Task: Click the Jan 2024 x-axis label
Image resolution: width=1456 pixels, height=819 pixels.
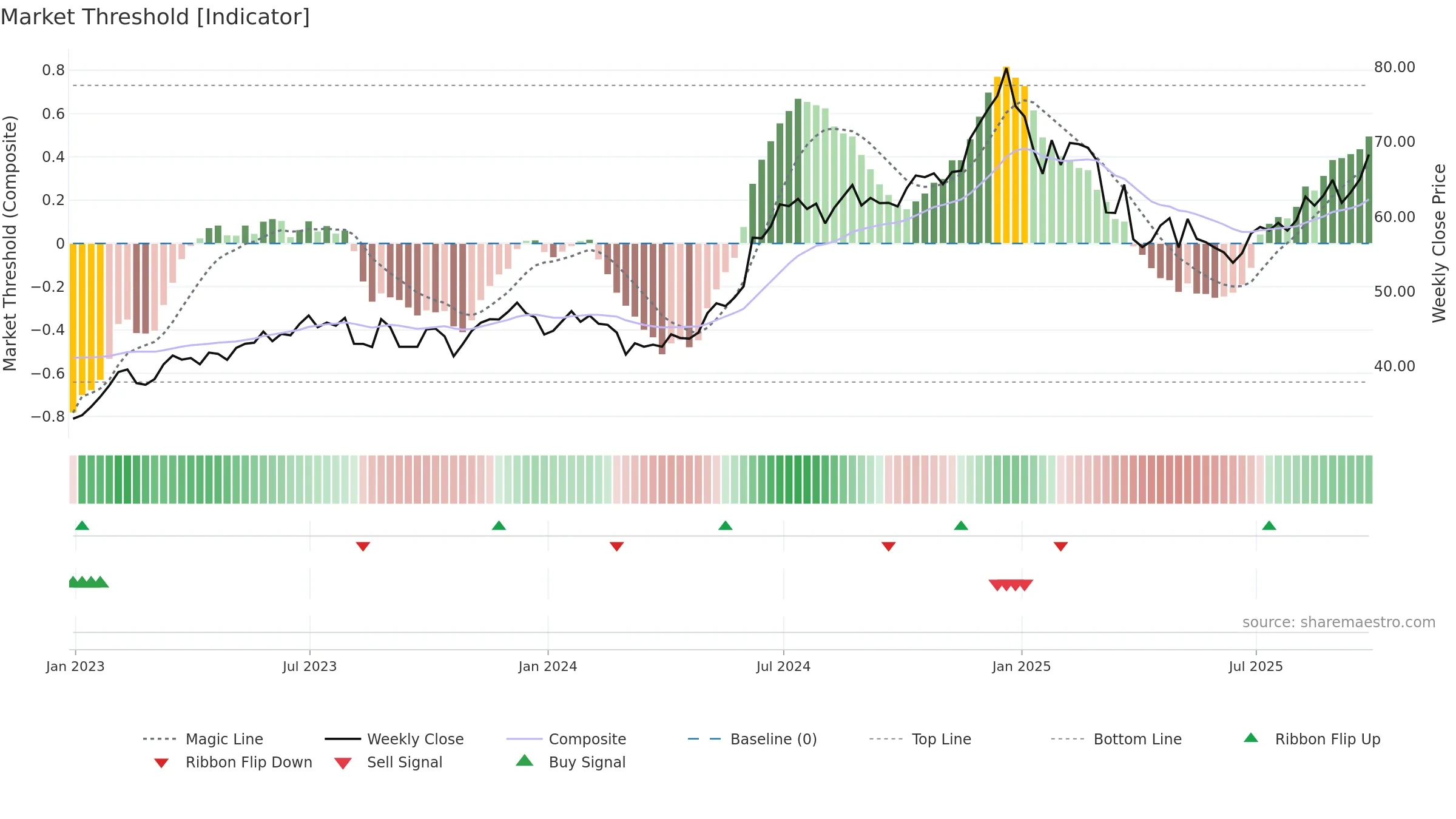Action: point(548,666)
